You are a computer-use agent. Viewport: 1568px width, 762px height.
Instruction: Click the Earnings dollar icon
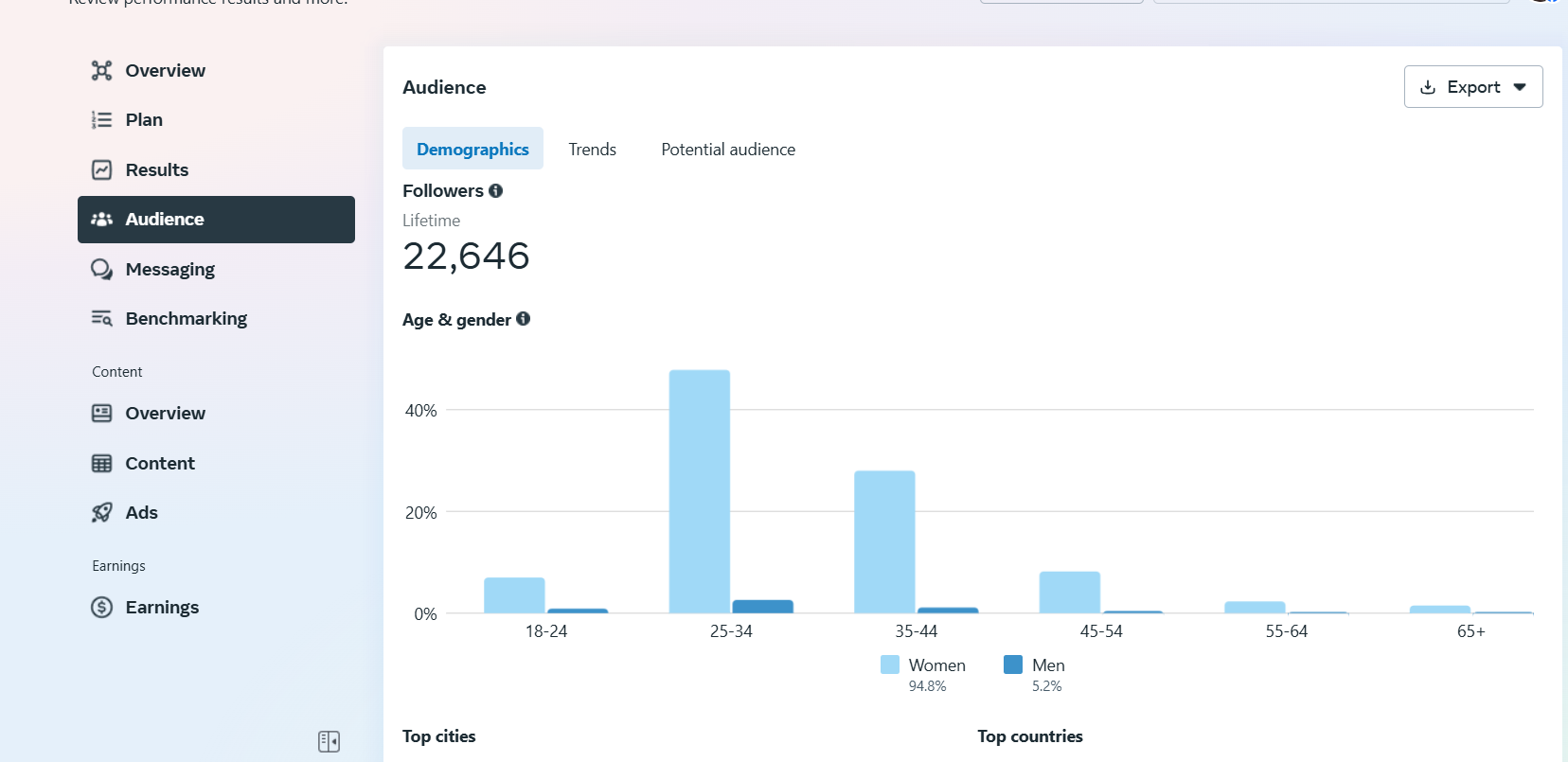(101, 608)
